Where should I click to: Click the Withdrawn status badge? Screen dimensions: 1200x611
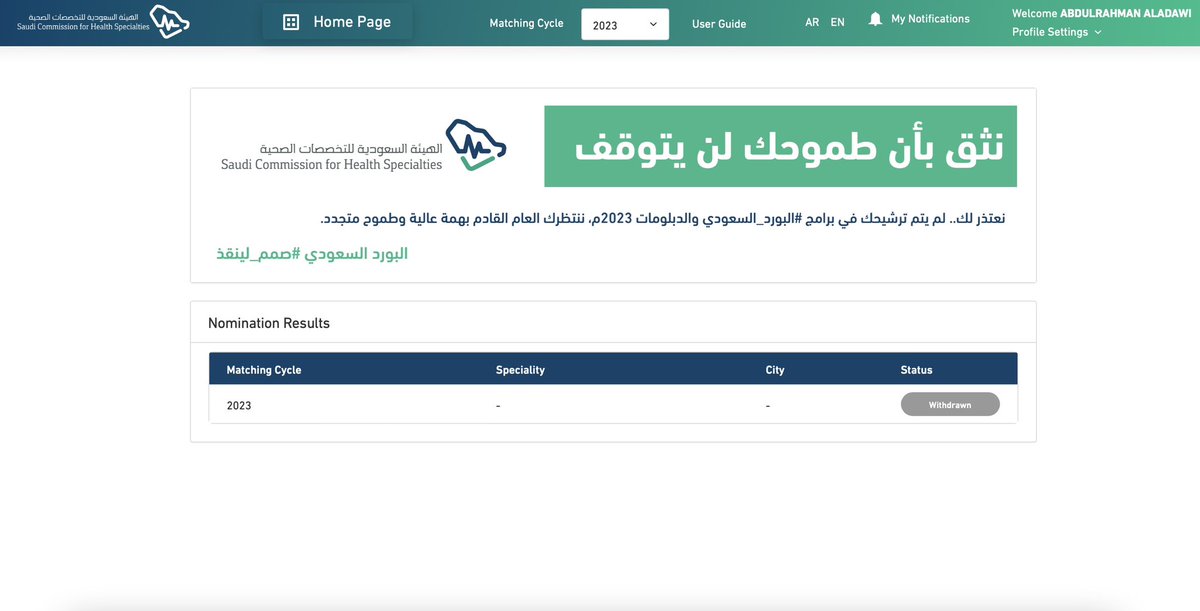(x=949, y=404)
